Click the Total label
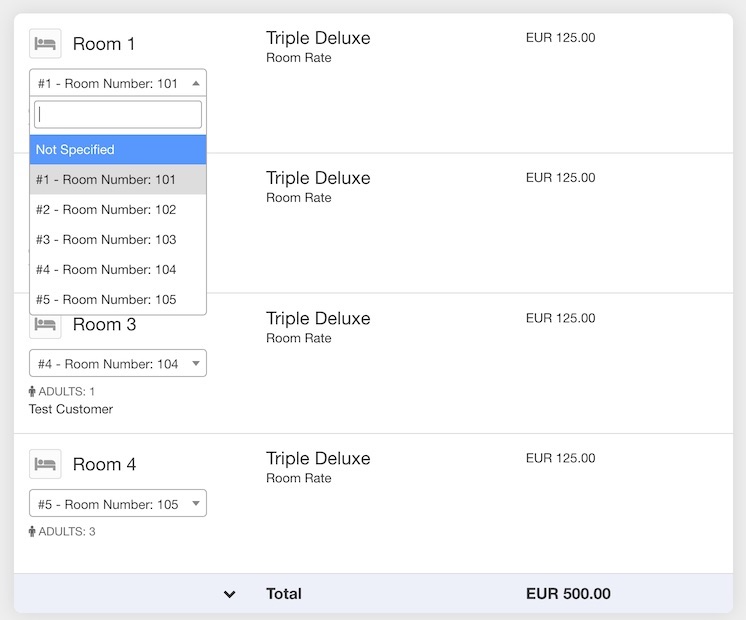This screenshot has width=746, height=620. point(284,594)
